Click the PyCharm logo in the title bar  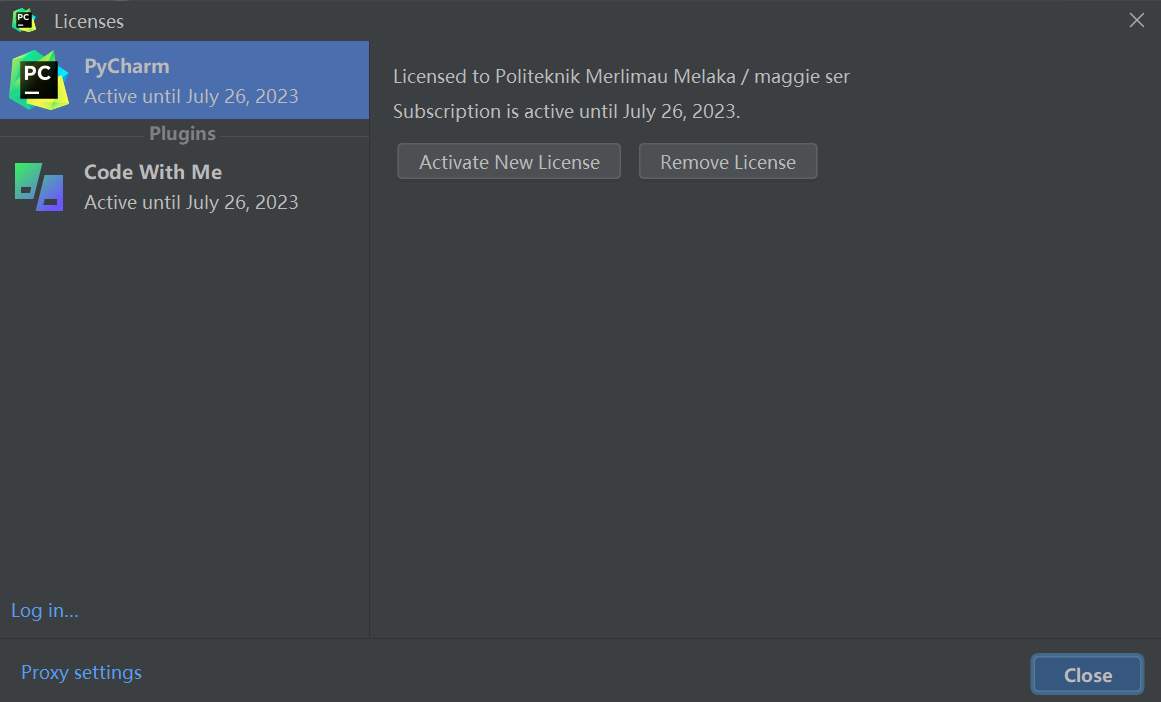click(24, 20)
